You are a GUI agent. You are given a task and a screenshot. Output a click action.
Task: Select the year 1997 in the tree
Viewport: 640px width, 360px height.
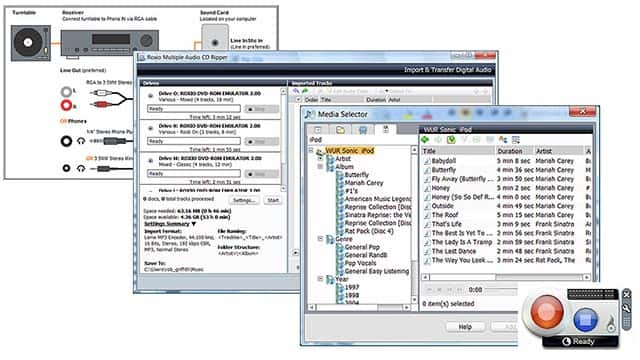pos(352,287)
